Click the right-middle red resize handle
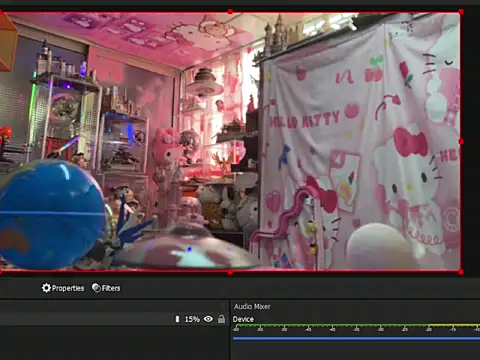 pyautogui.click(x=461, y=142)
